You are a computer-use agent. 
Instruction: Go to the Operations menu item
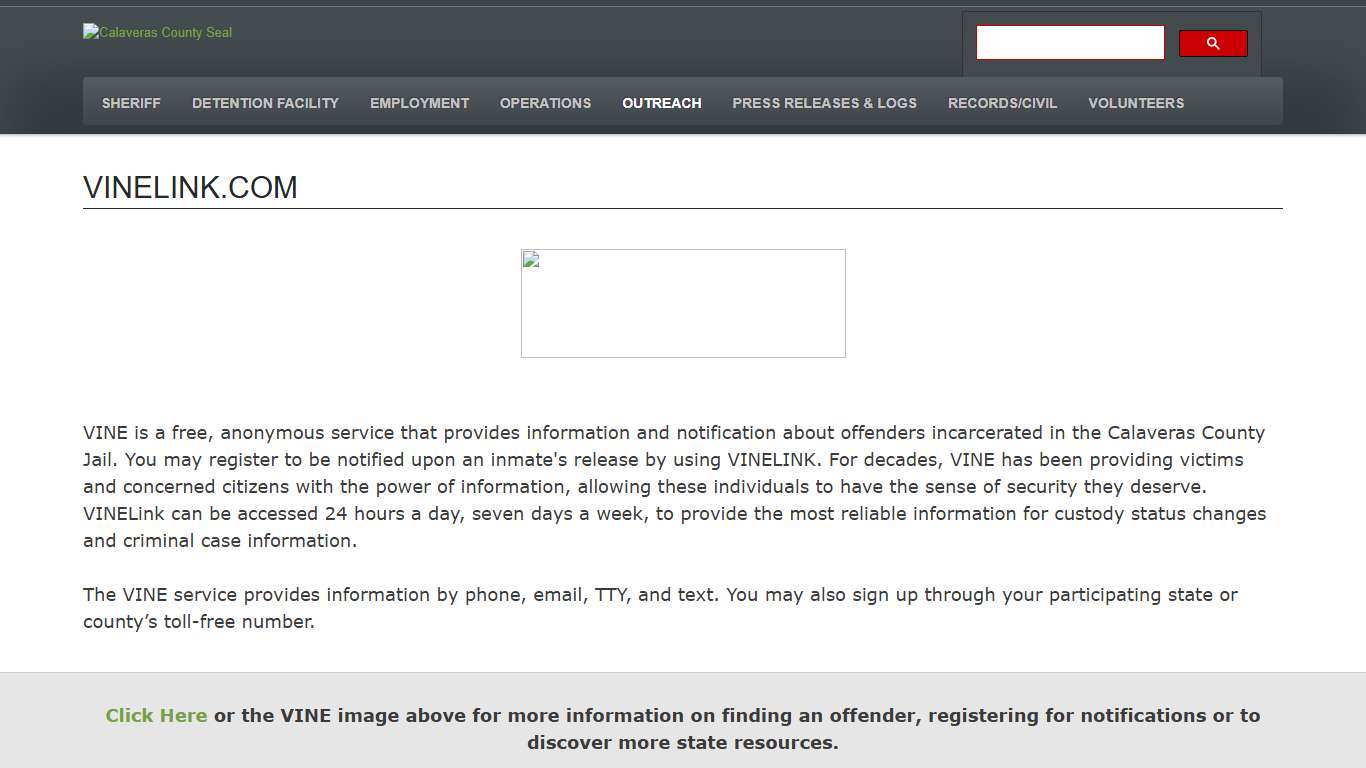[x=545, y=103]
